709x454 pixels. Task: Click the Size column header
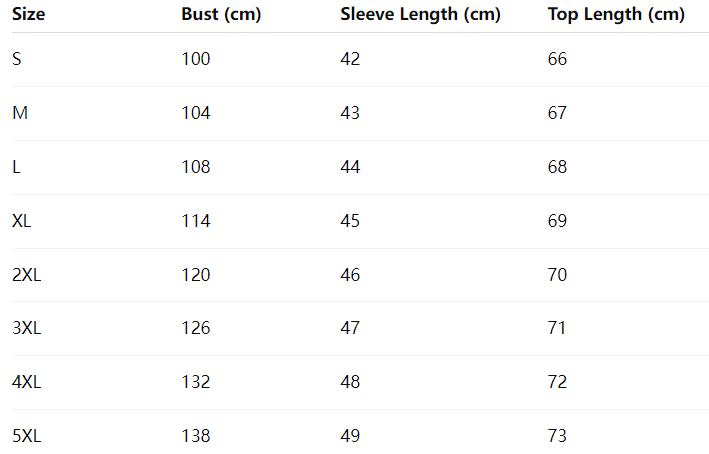click(29, 15)
